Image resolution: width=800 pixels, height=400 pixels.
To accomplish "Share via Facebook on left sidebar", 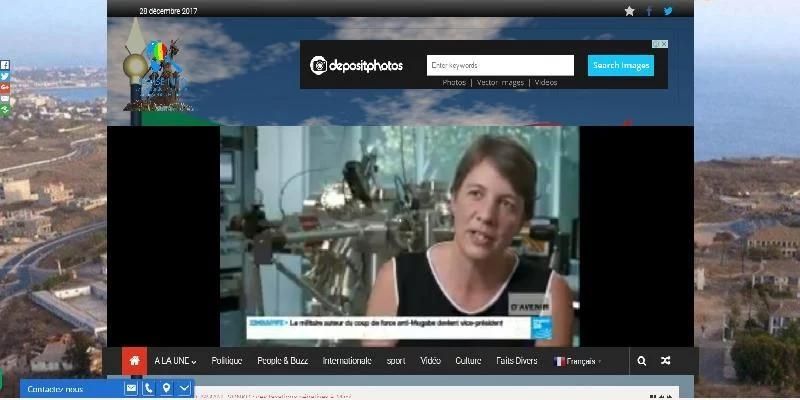I will [x=5, y=65].
